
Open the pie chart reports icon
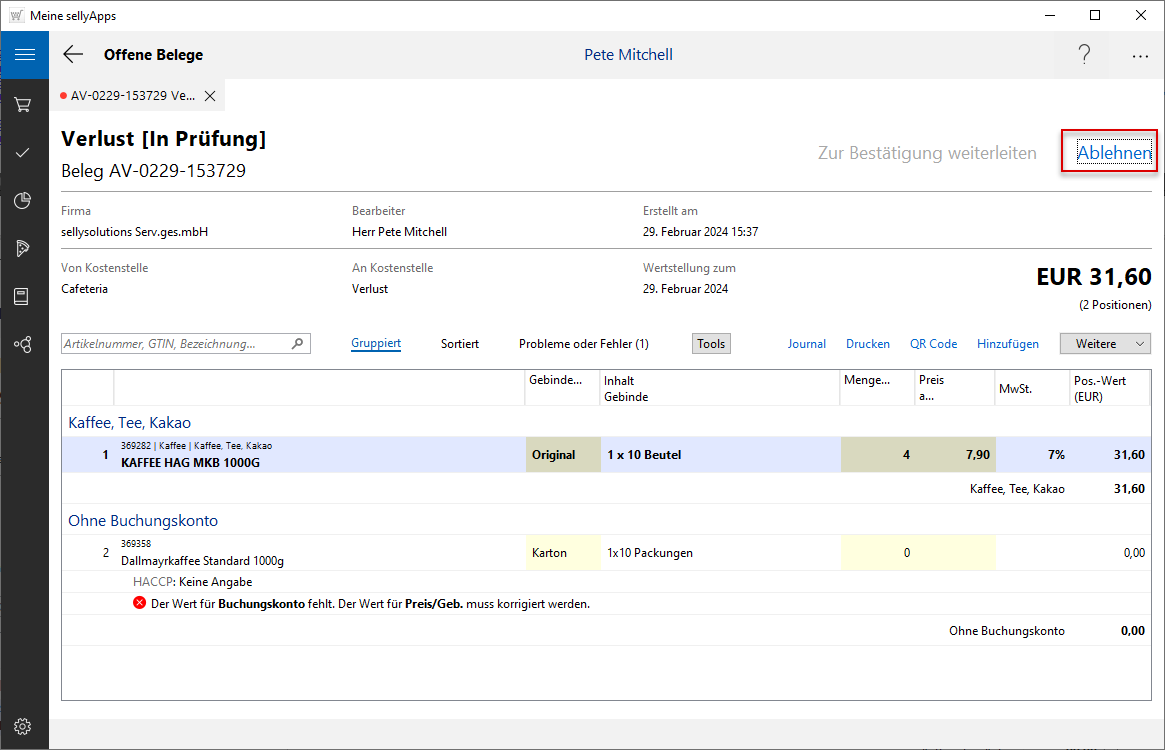(x=23, y=200)
